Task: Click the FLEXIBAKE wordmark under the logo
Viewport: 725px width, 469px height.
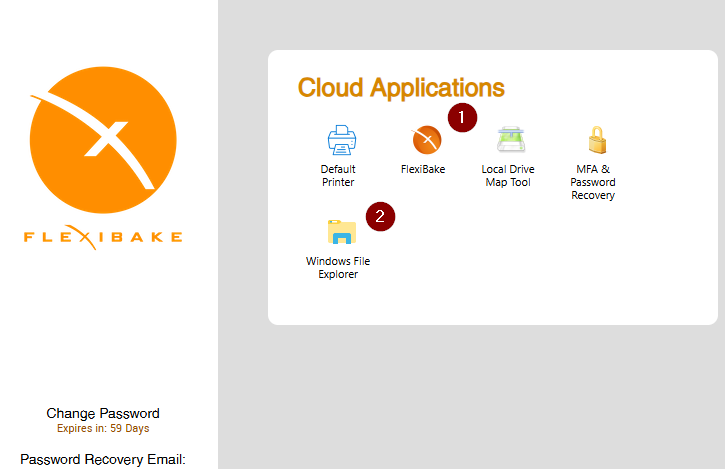Action: pos(103,237)
